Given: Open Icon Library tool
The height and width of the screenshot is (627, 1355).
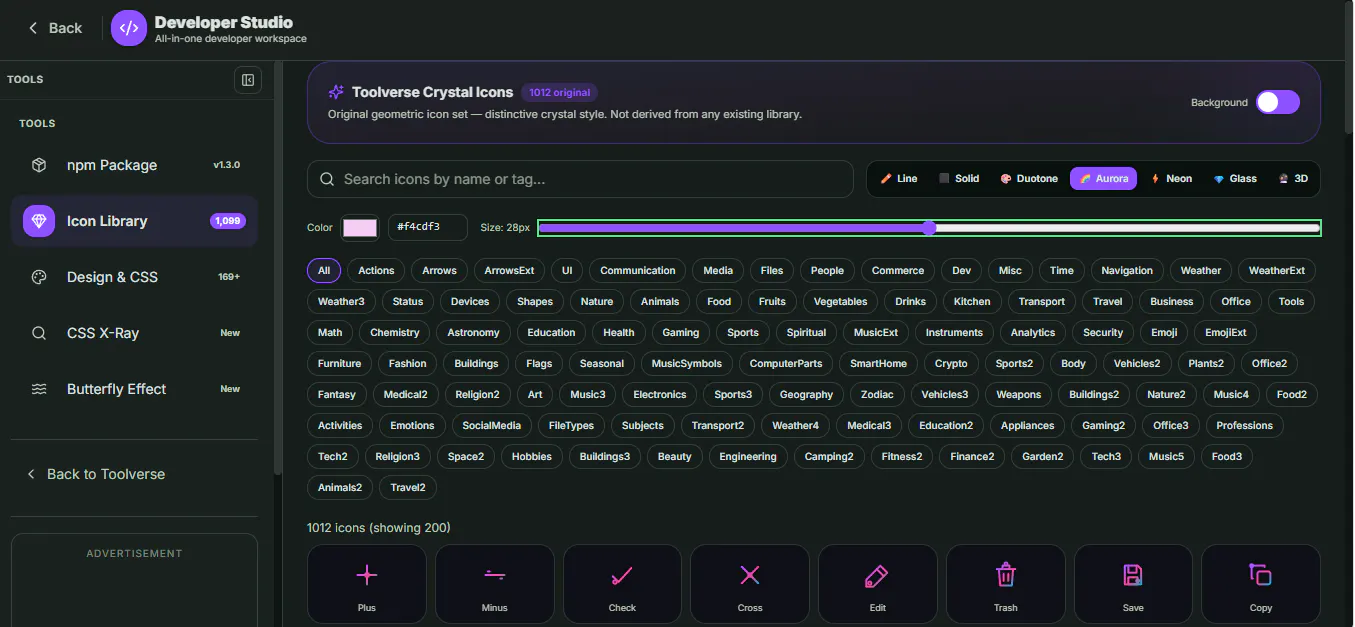Looking at the screenshot, I should tap(134, 221).
